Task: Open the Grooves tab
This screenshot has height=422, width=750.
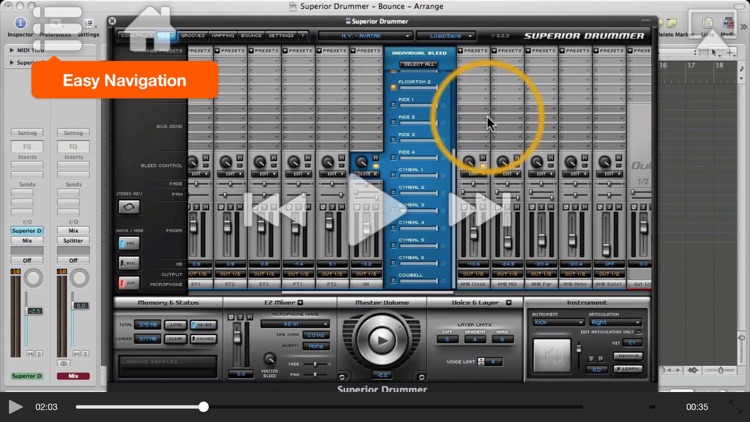Action: (x=193, y=35)
